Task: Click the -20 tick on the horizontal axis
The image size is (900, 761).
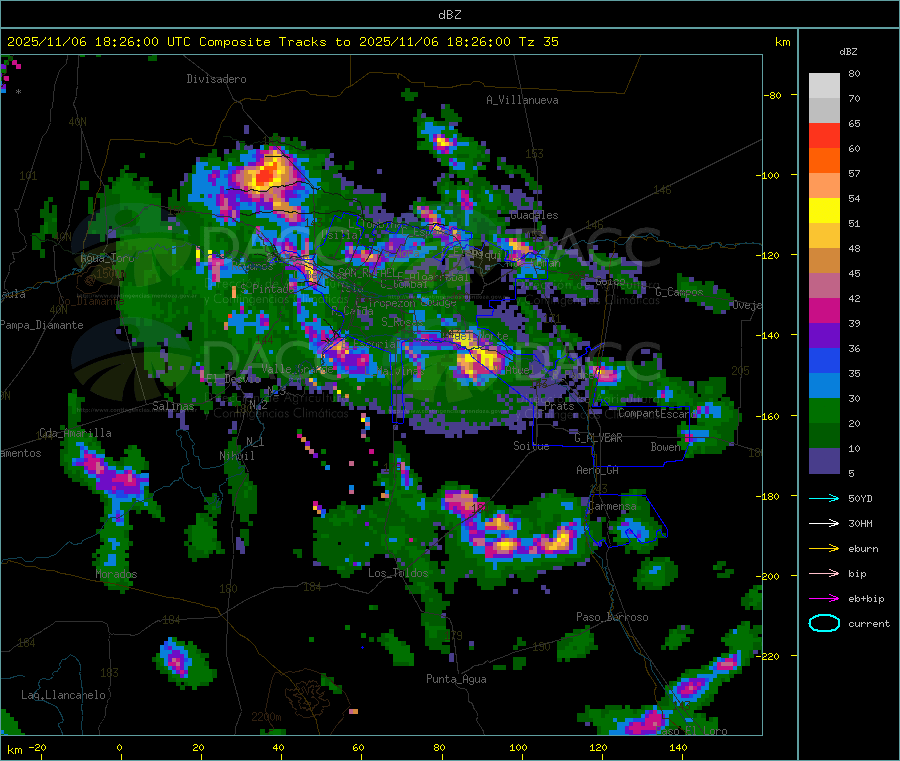Action: point(38,747)
